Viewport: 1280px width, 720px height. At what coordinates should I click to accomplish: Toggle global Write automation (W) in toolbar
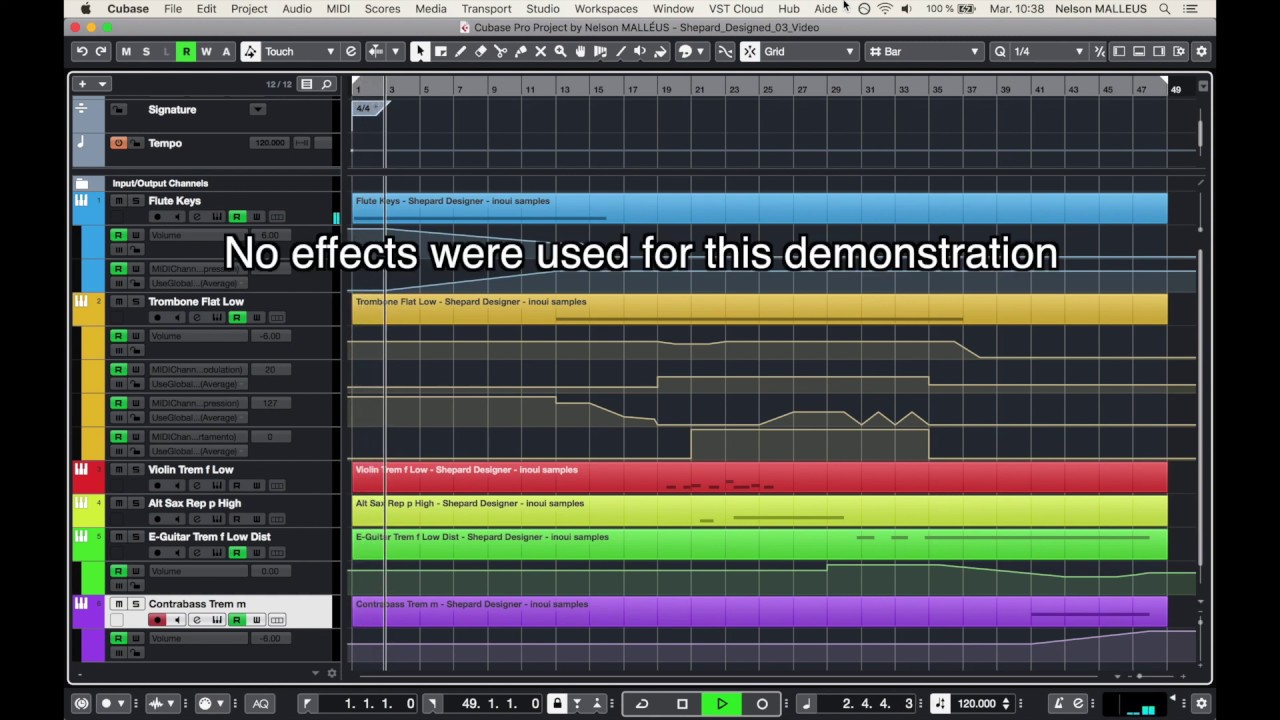point(206,52)
